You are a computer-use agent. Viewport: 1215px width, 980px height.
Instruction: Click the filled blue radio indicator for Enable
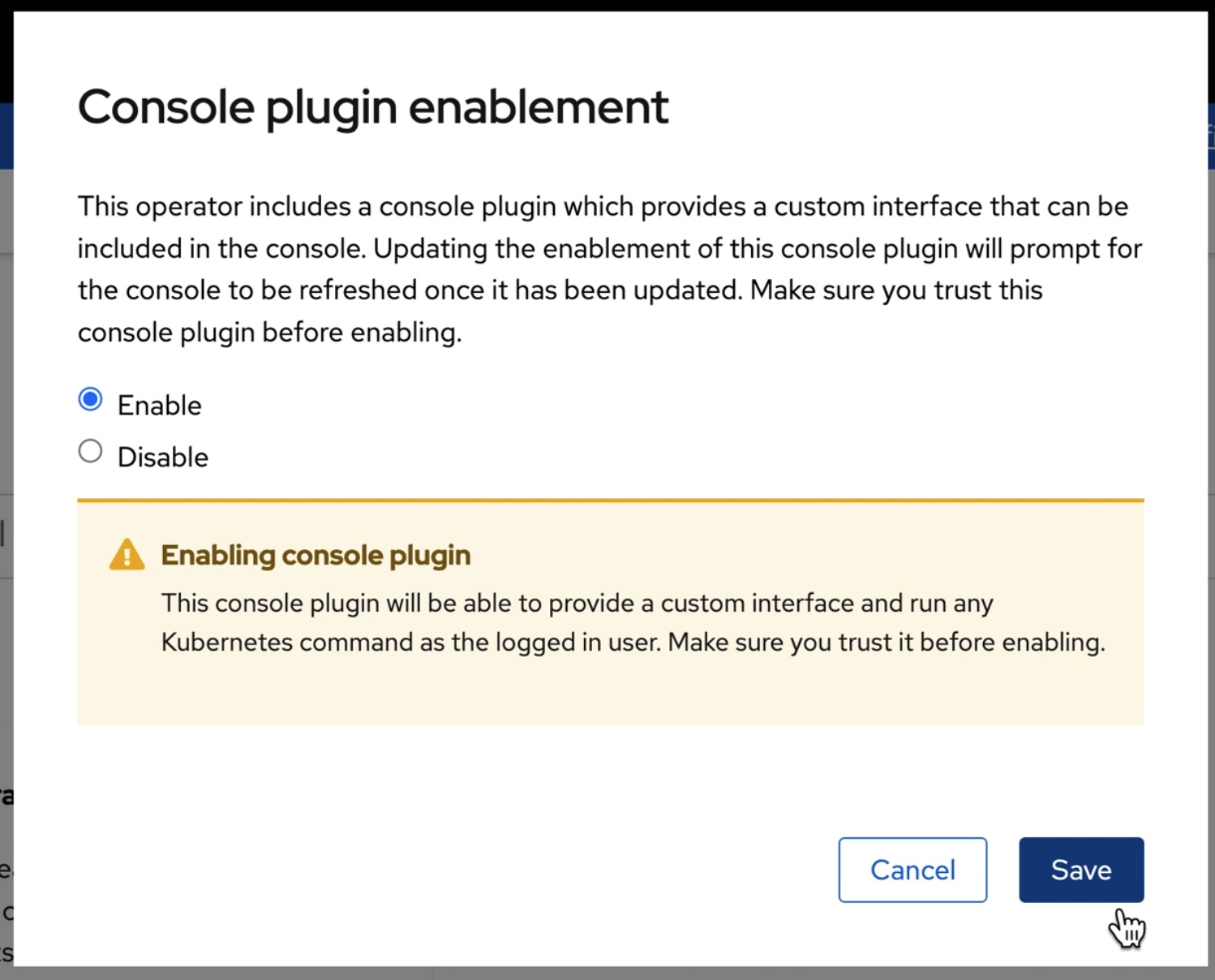[x=90, y=398]
